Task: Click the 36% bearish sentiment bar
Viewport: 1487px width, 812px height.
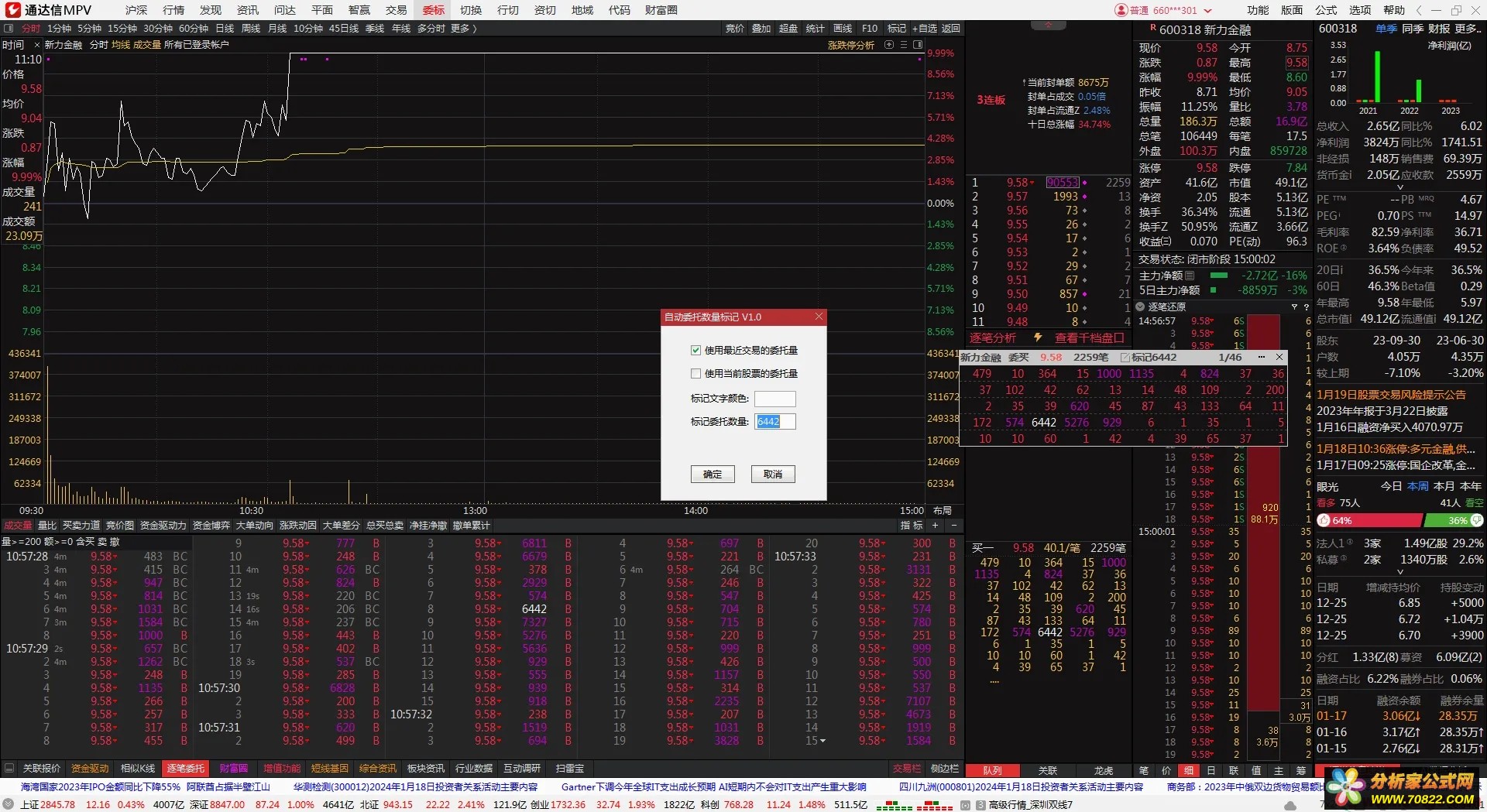Action: 1454,521
